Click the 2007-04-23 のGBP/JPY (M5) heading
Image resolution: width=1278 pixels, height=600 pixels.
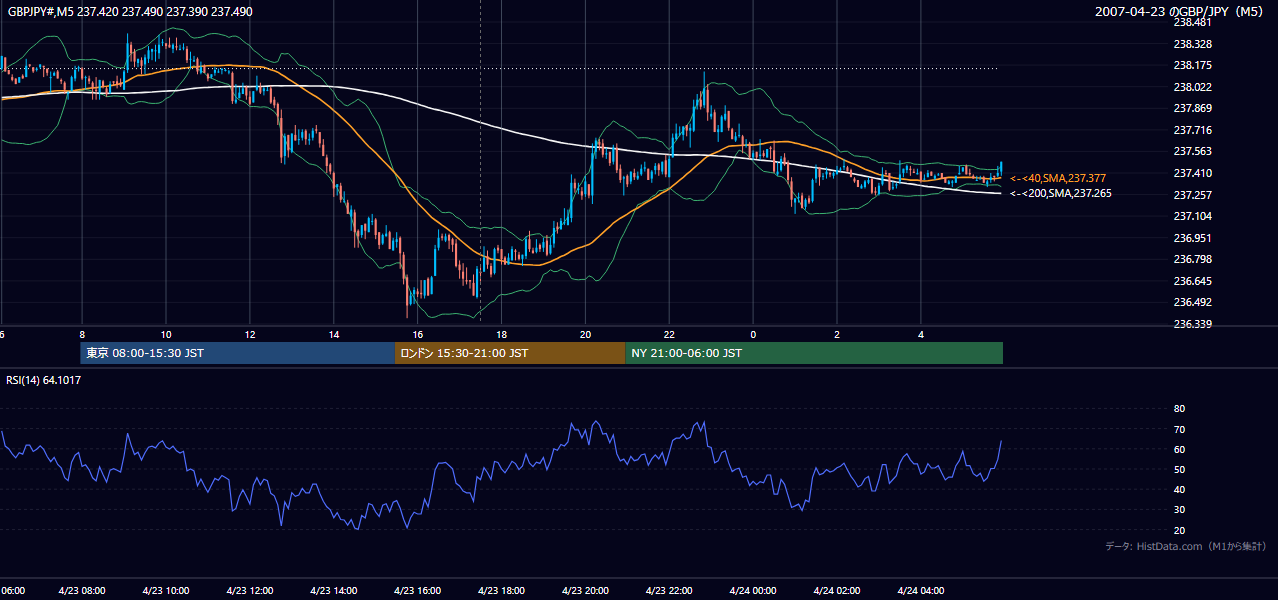[x=1181, y=11]
